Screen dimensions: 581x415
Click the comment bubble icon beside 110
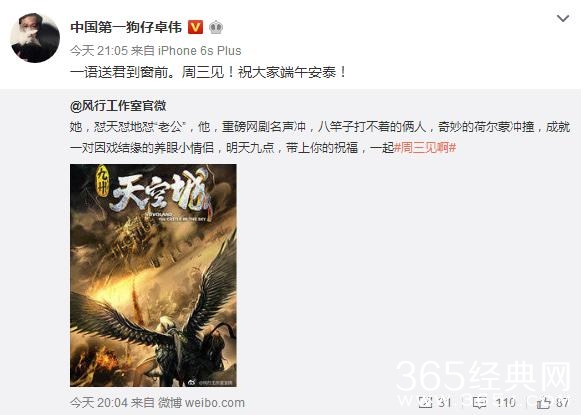(x=479, y=402)
